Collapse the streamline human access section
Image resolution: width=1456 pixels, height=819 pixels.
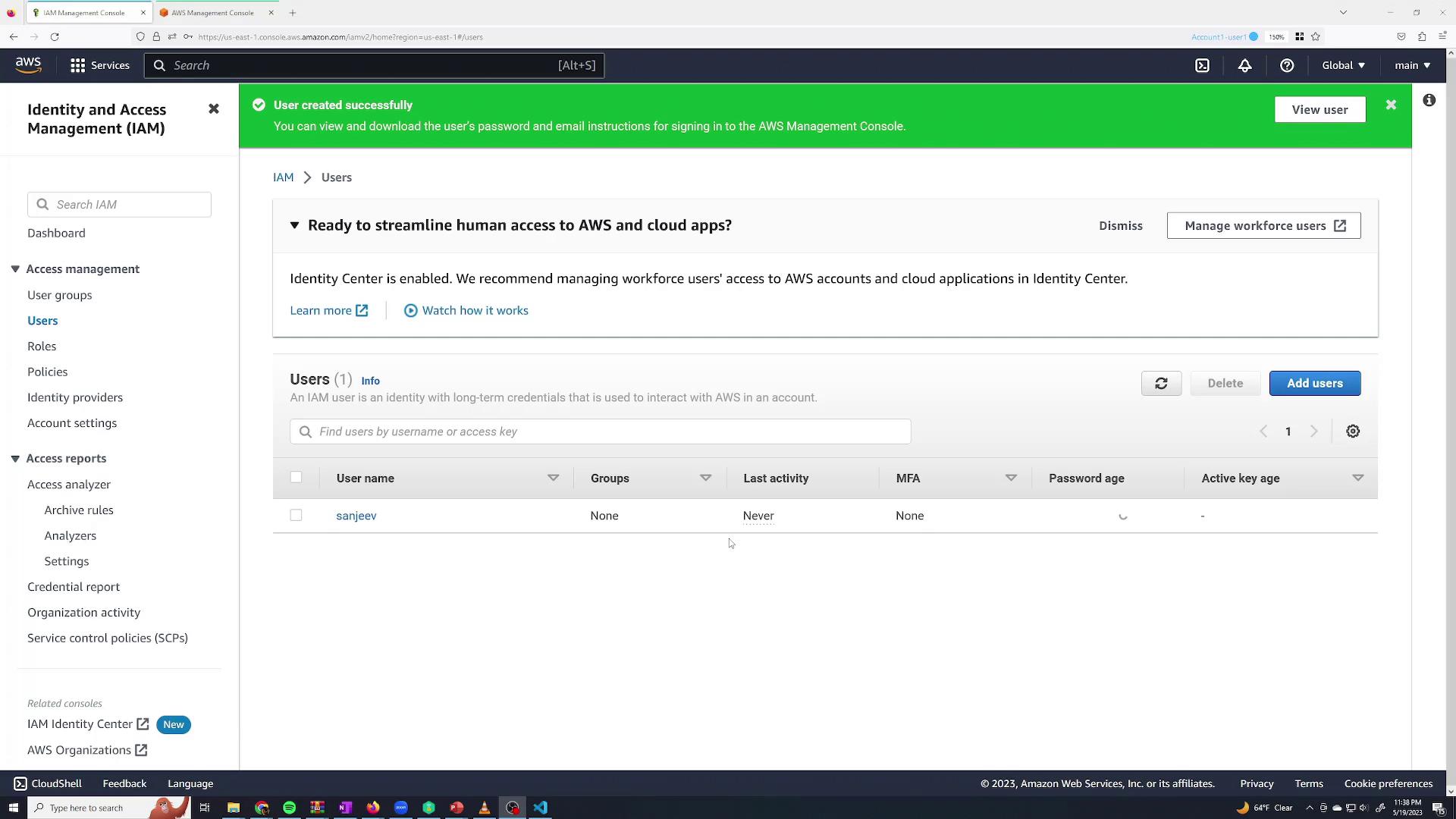294,226
